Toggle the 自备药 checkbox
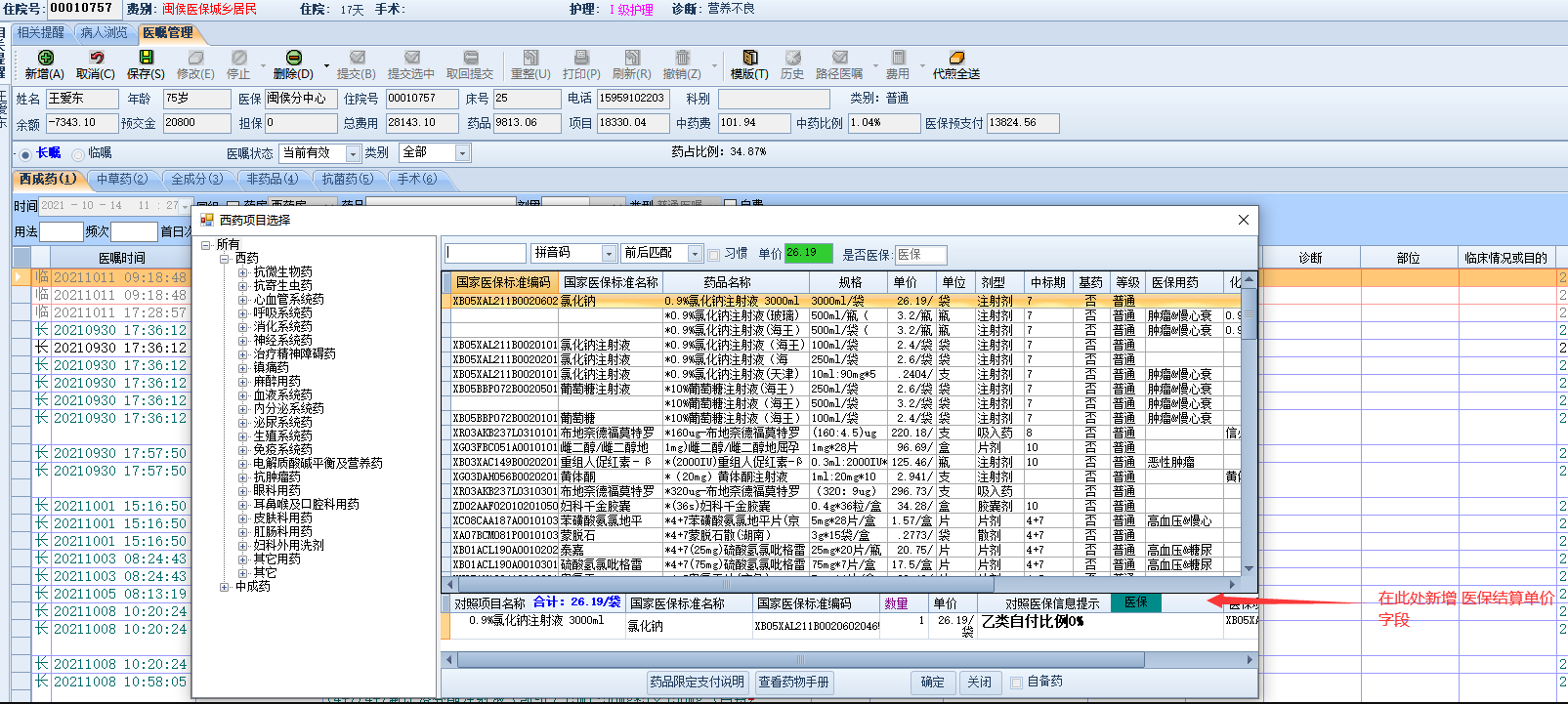 pyautogui.click(x=1016, y=683)
